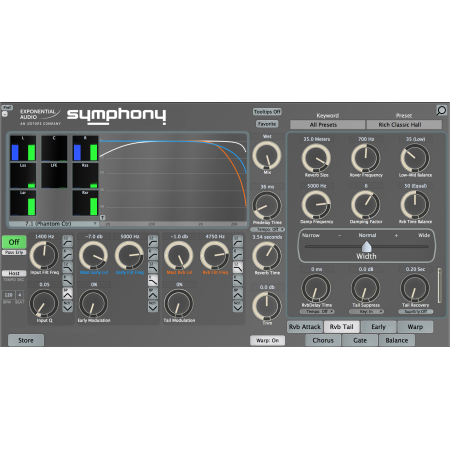Click the Favorite button
This screenshot has width=450, height=450.
pos(267,124)
